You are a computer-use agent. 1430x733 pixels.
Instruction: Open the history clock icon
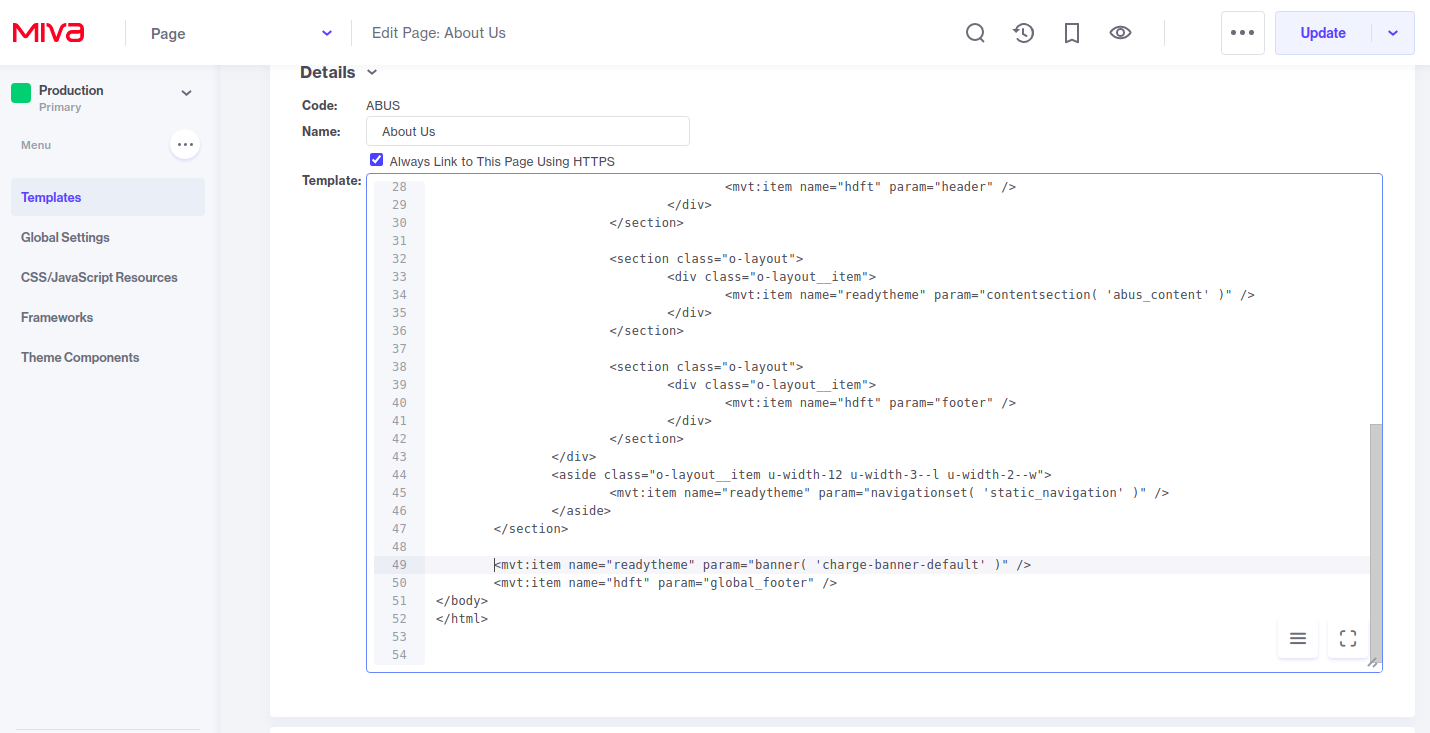point(1023,33)
